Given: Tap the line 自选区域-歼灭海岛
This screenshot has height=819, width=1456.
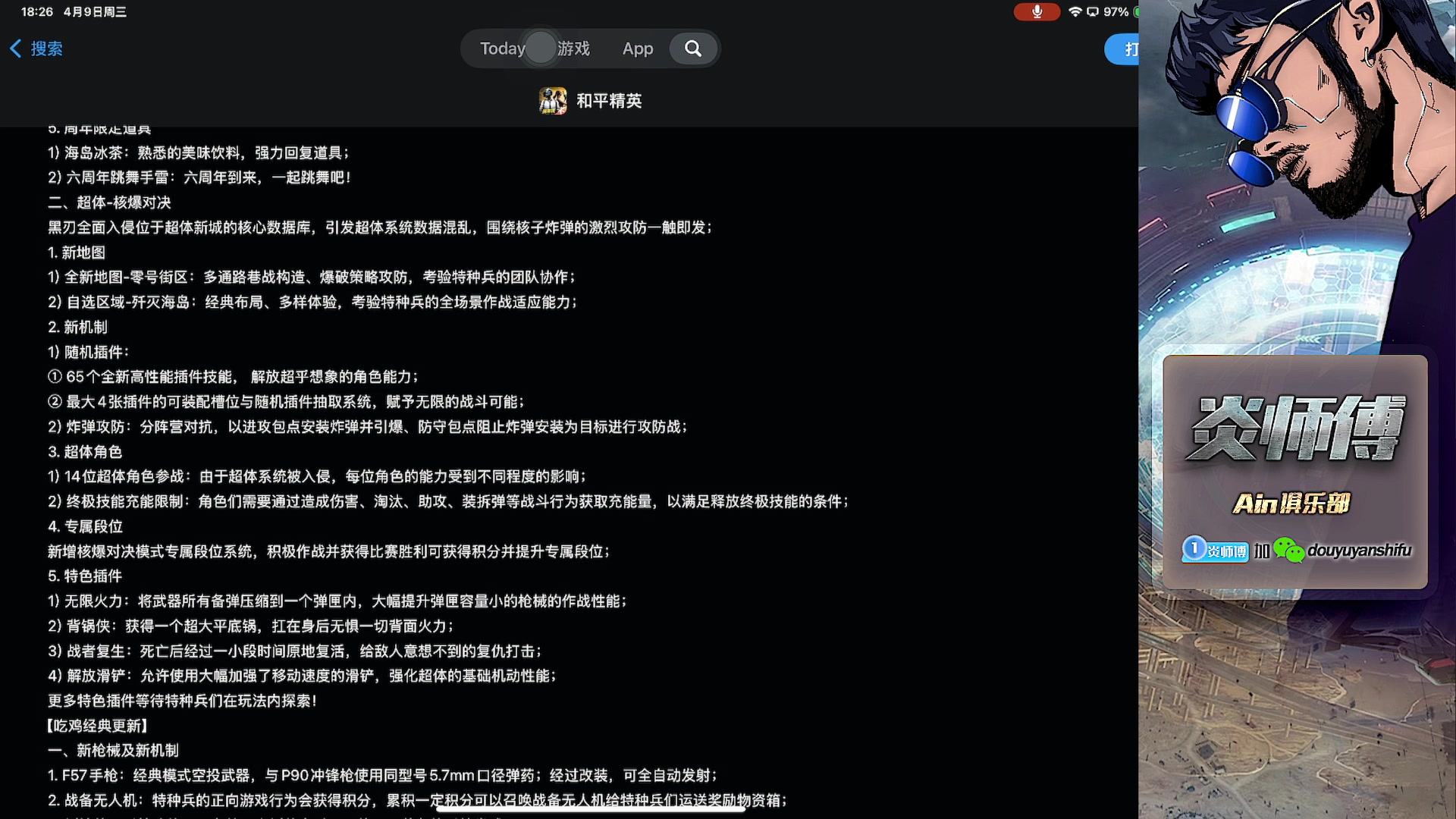Looking at the screenshot, I should [312, 303].
